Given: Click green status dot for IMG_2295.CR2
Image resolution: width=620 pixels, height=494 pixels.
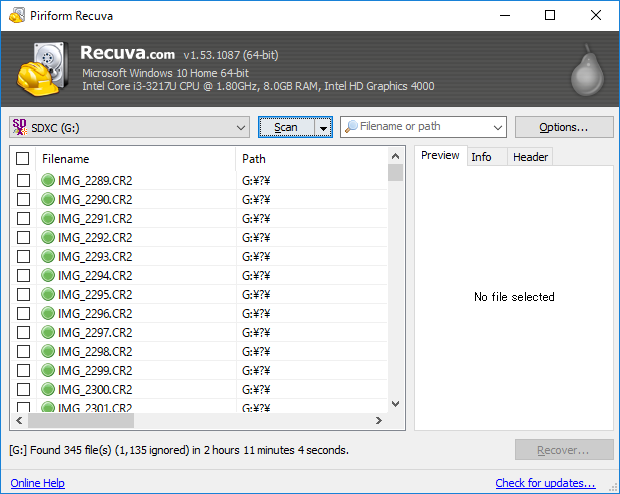Looking at the screenshot, I should point(48,294).
